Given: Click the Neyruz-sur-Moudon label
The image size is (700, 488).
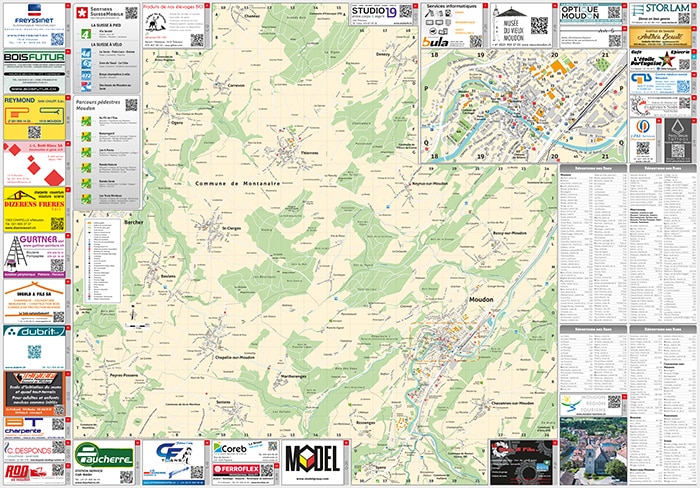Looking at the screenshot, I should (430, 184).
